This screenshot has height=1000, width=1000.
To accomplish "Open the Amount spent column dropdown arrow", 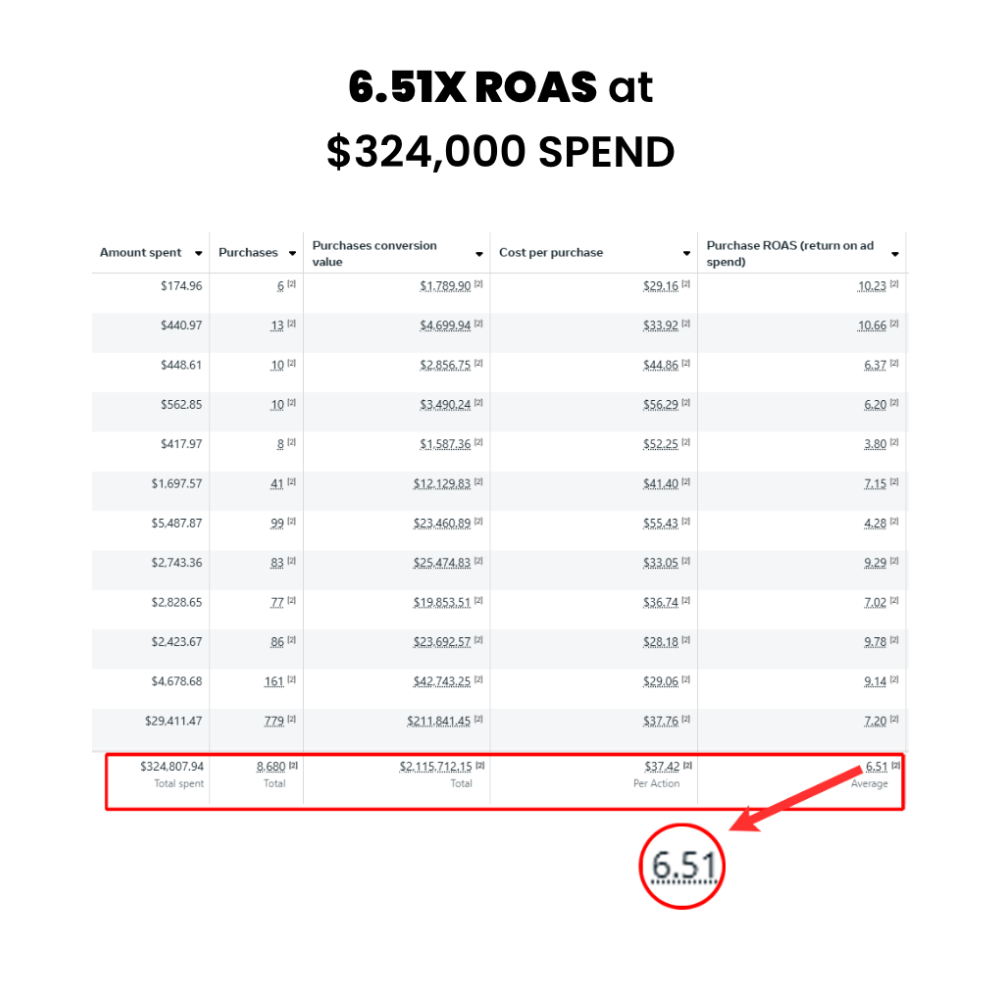I will click(199, 254).
